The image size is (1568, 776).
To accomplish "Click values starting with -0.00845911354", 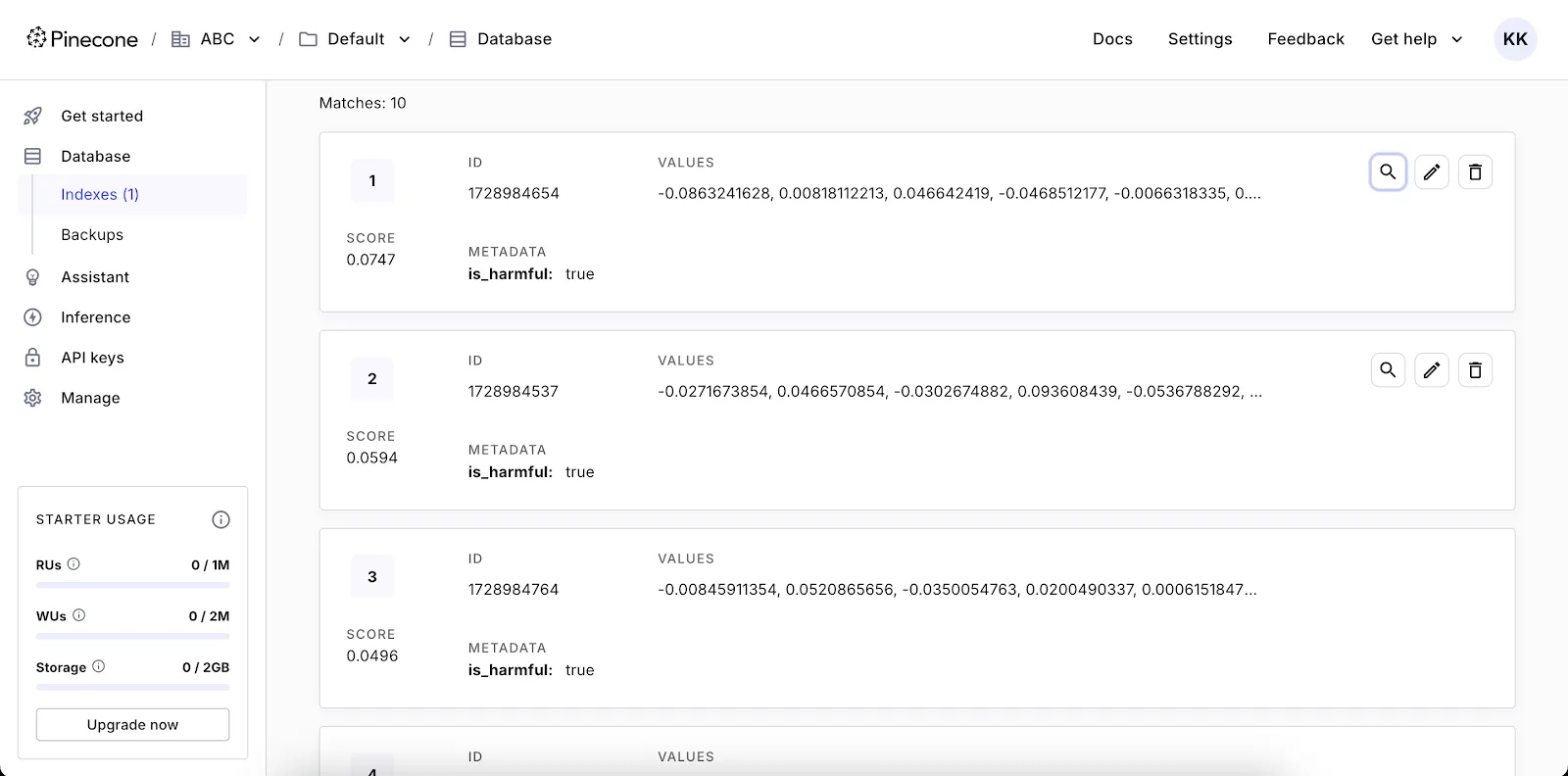I will (957, 589).
